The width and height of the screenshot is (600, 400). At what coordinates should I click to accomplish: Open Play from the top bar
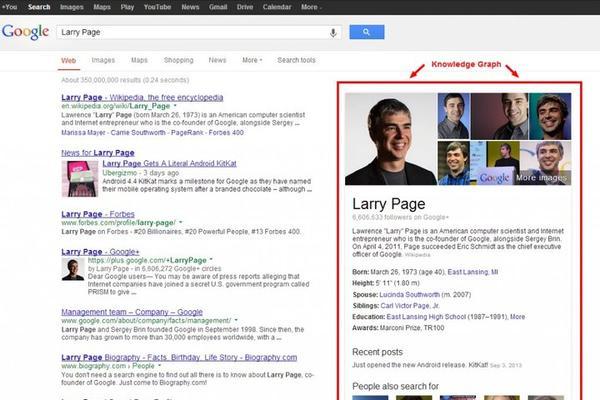127,7
